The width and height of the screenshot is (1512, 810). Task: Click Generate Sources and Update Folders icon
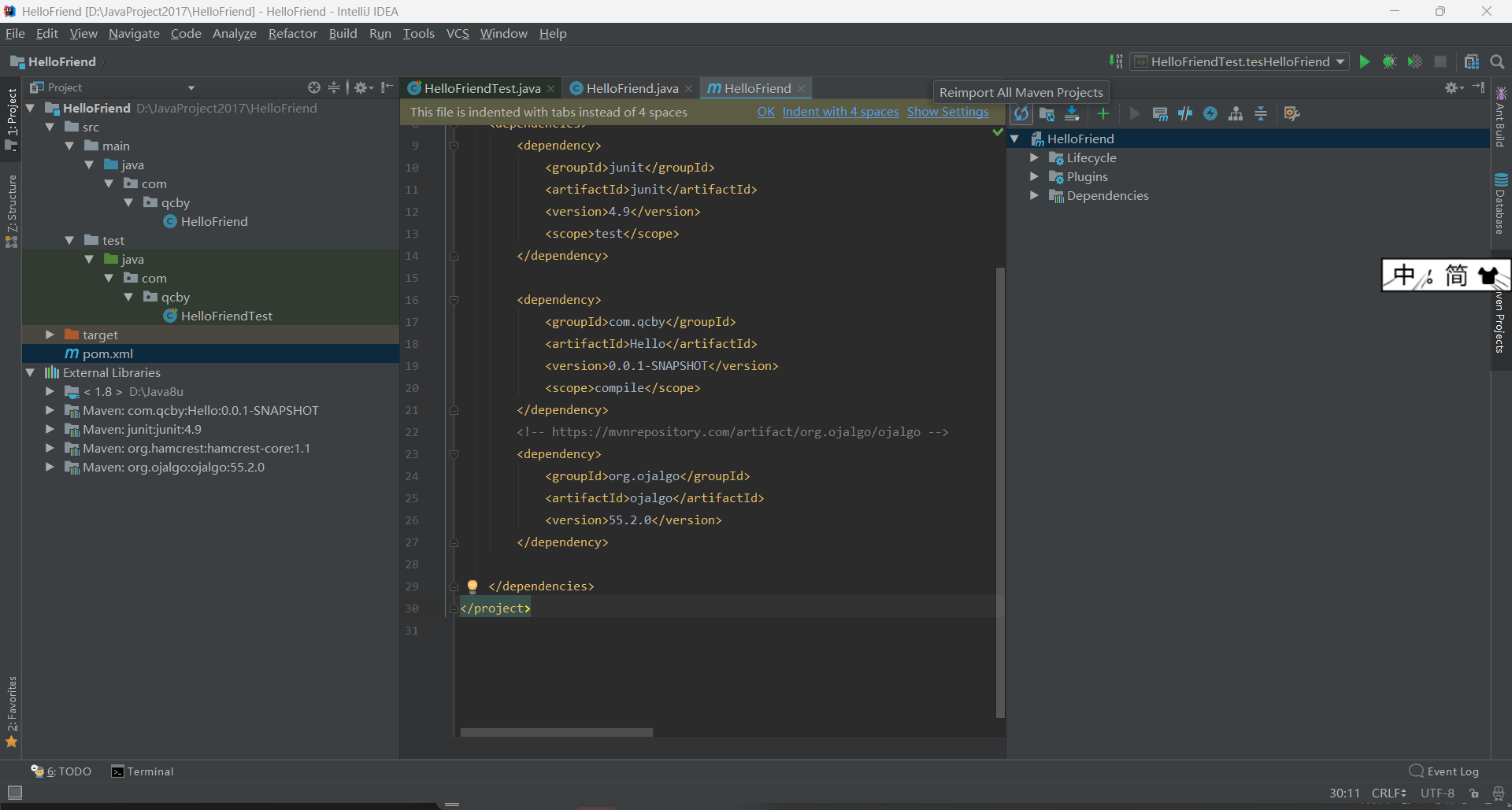tap(1047, 114)
